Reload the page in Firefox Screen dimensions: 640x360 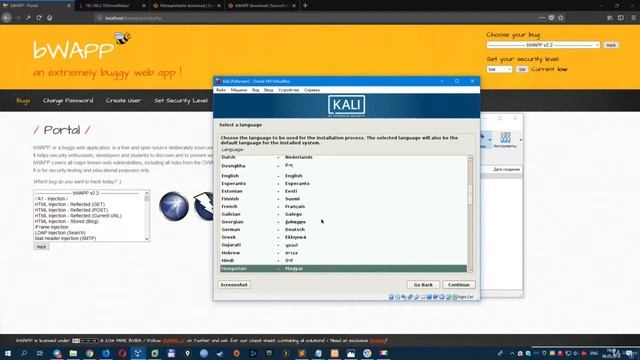click(x=39, y=18)
